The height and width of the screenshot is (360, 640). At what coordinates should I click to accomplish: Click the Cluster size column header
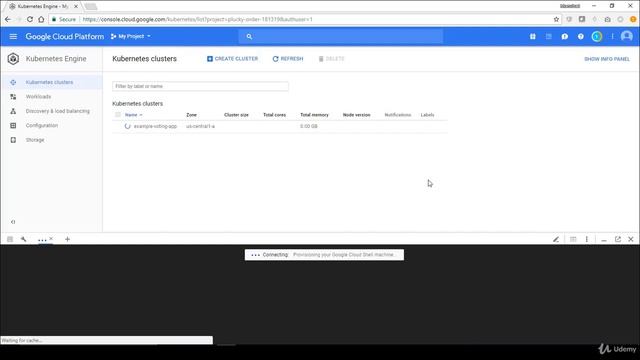pyautogui.click(x=236, y=115)
